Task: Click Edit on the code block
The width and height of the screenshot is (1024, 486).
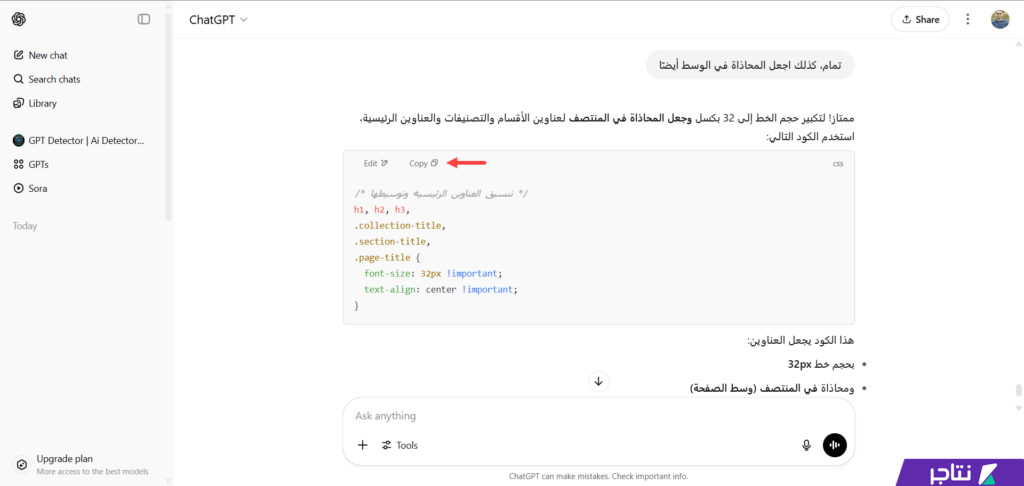Action: [x=376, y=163]
